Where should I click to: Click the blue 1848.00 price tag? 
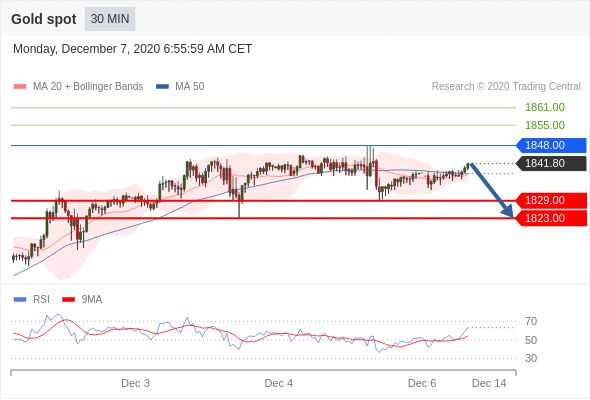click(551, 145)
